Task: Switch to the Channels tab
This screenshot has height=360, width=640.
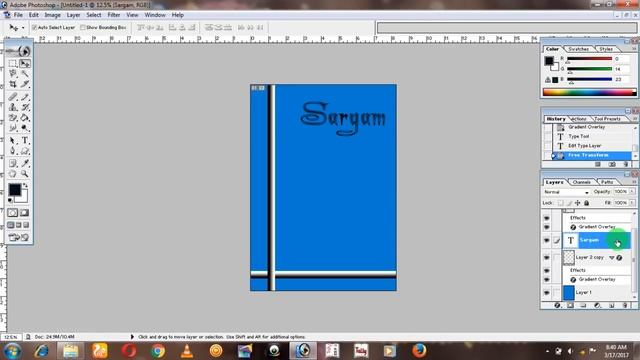Action: click(x=581, y=182)
